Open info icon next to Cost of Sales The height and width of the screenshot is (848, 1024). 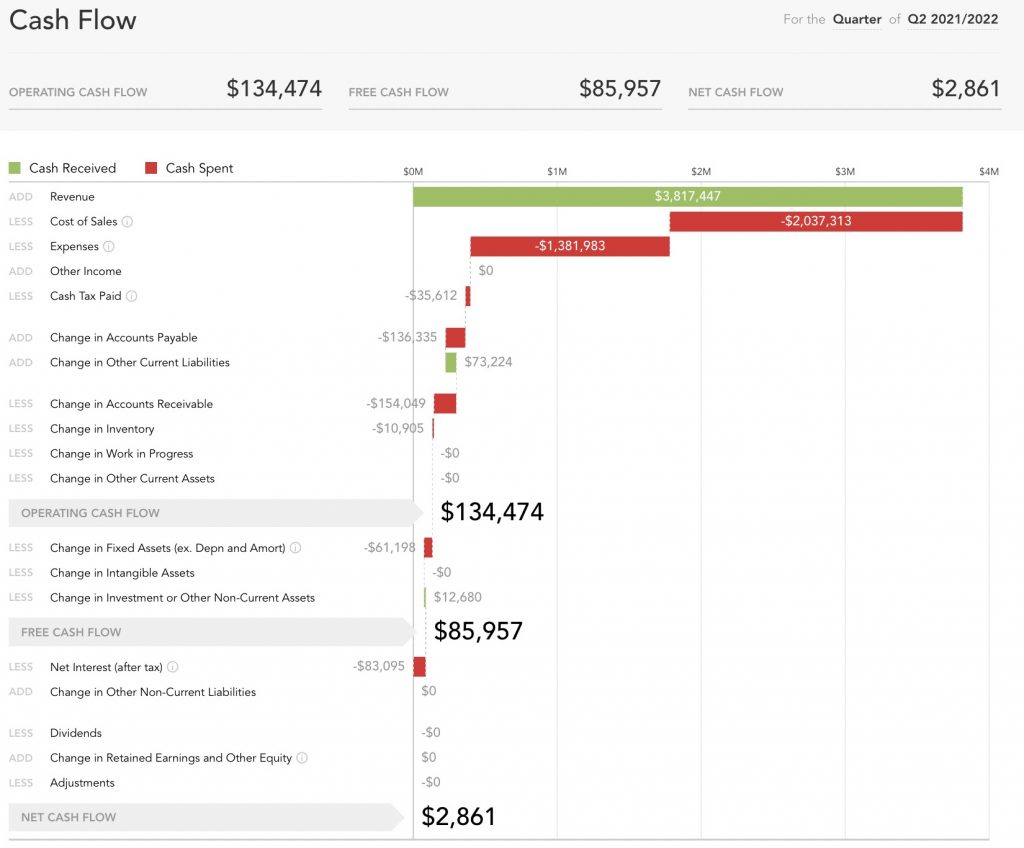pos(127,221)
